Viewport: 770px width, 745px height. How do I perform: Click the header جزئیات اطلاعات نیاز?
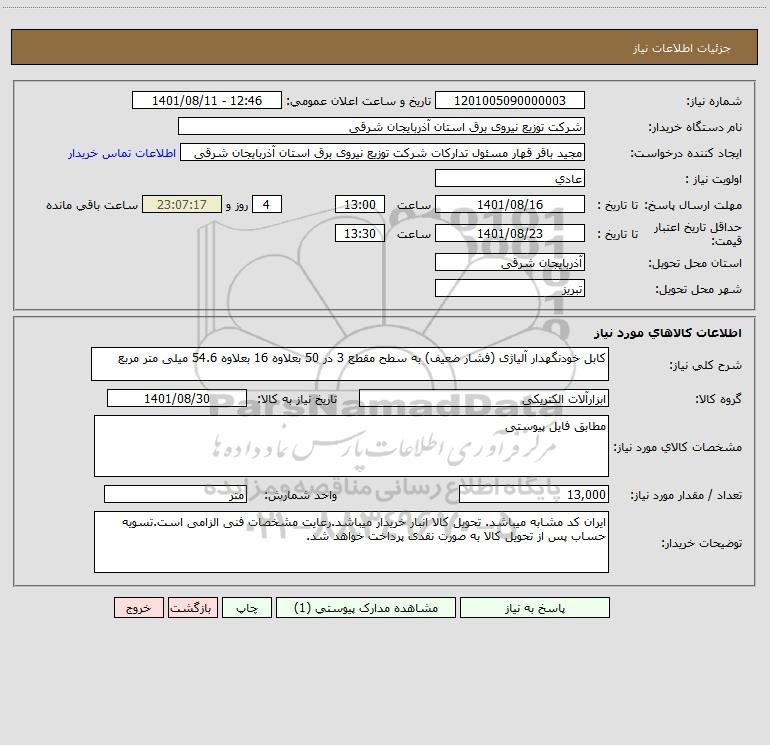coord(682,48)
